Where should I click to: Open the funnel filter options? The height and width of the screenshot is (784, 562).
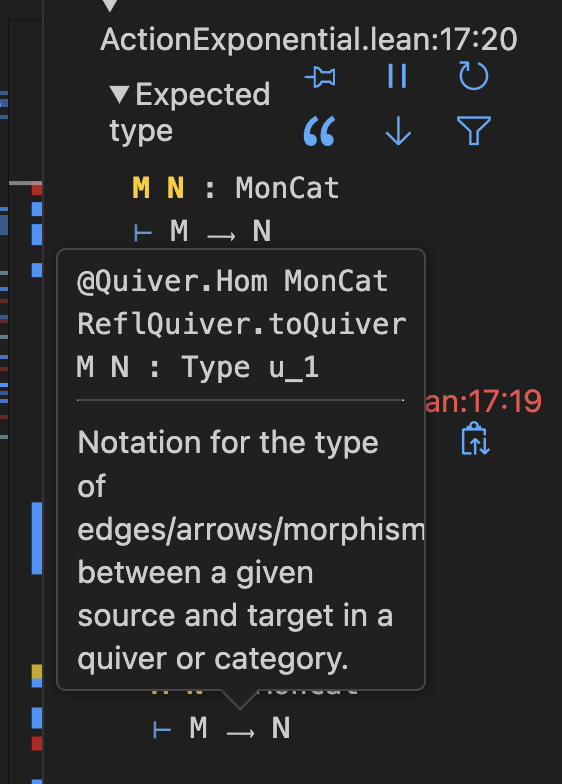coord(474,130)
